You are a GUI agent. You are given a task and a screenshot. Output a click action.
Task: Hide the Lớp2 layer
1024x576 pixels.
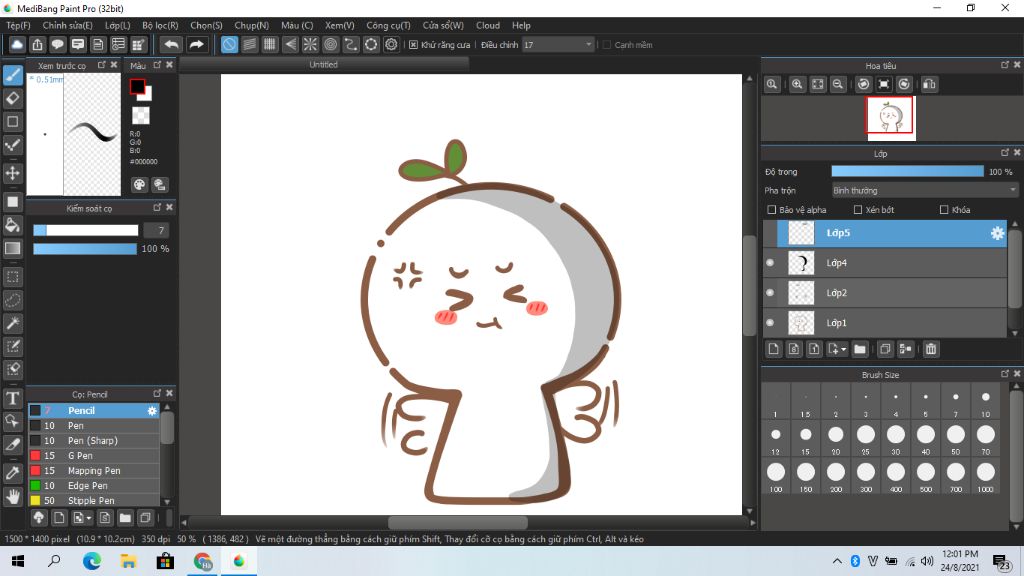click(x=770, y=293)
